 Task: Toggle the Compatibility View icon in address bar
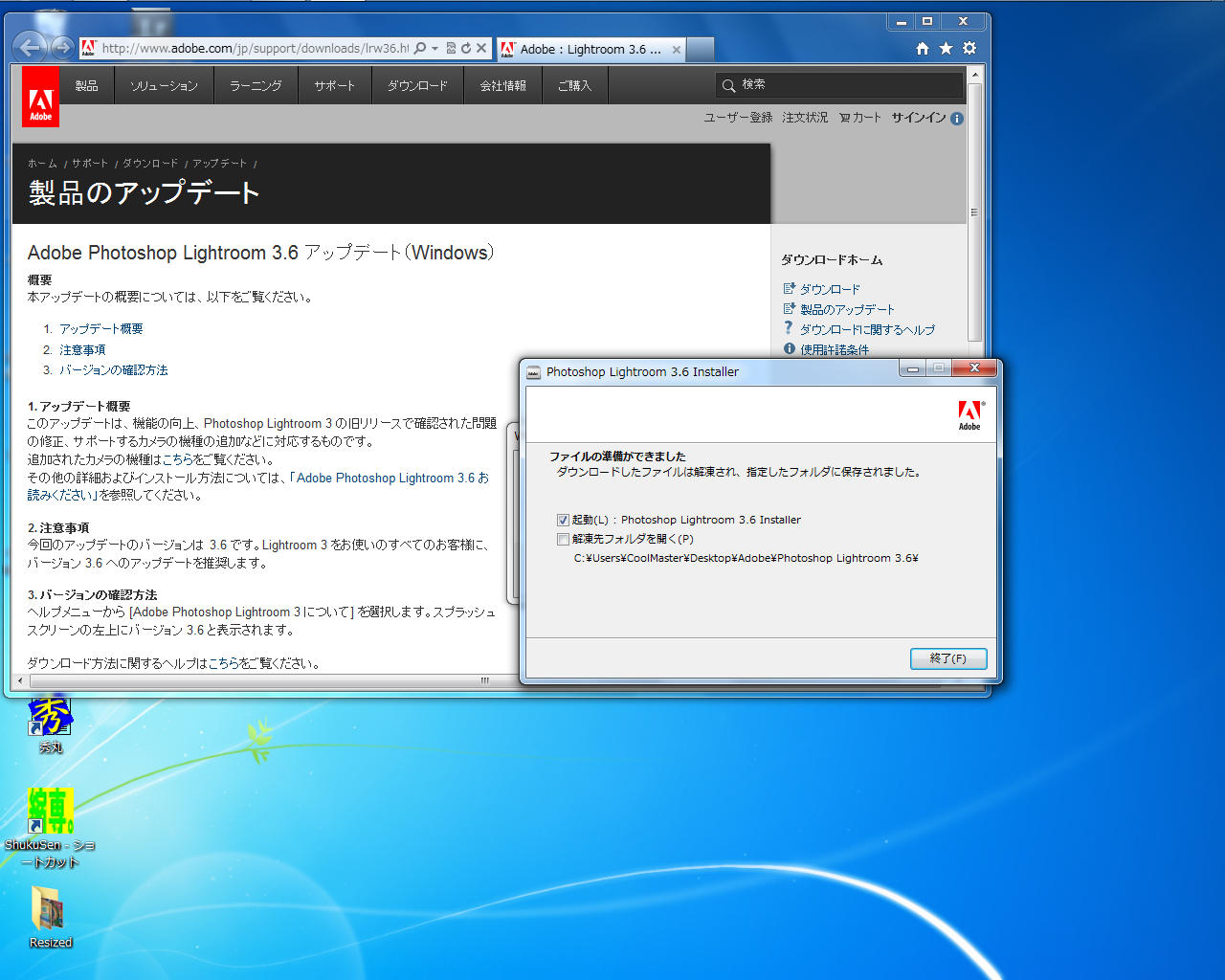point(451,48)
